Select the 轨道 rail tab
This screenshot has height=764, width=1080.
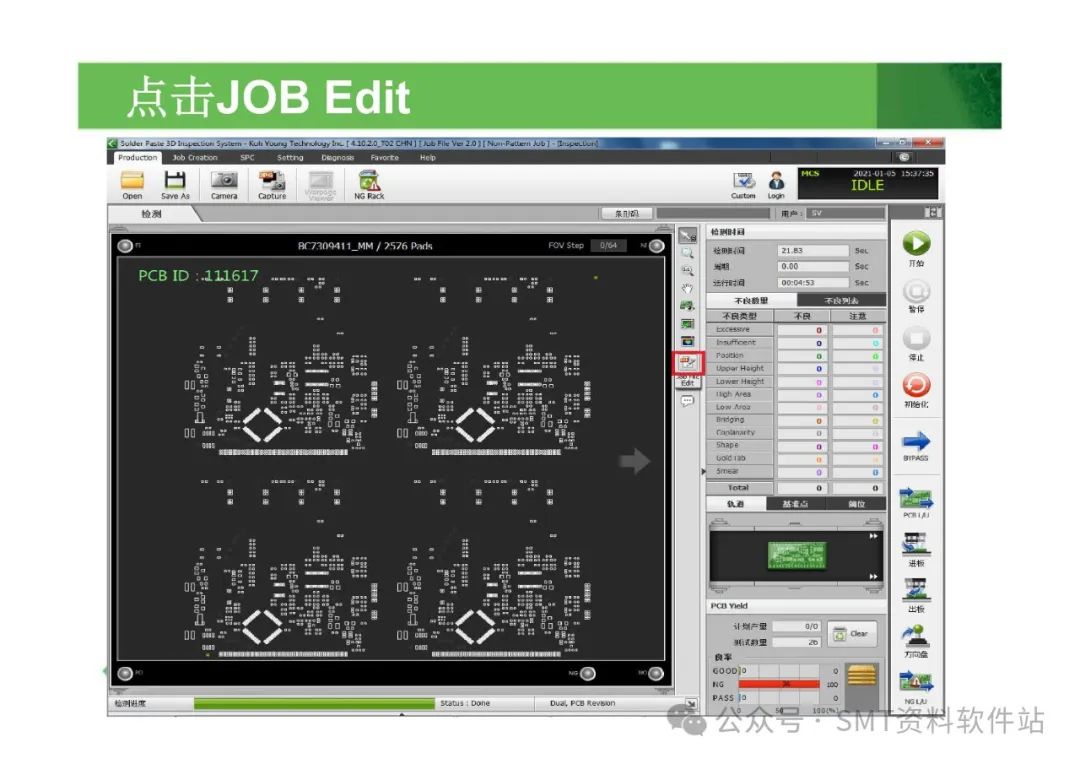(x=736, y=504)
